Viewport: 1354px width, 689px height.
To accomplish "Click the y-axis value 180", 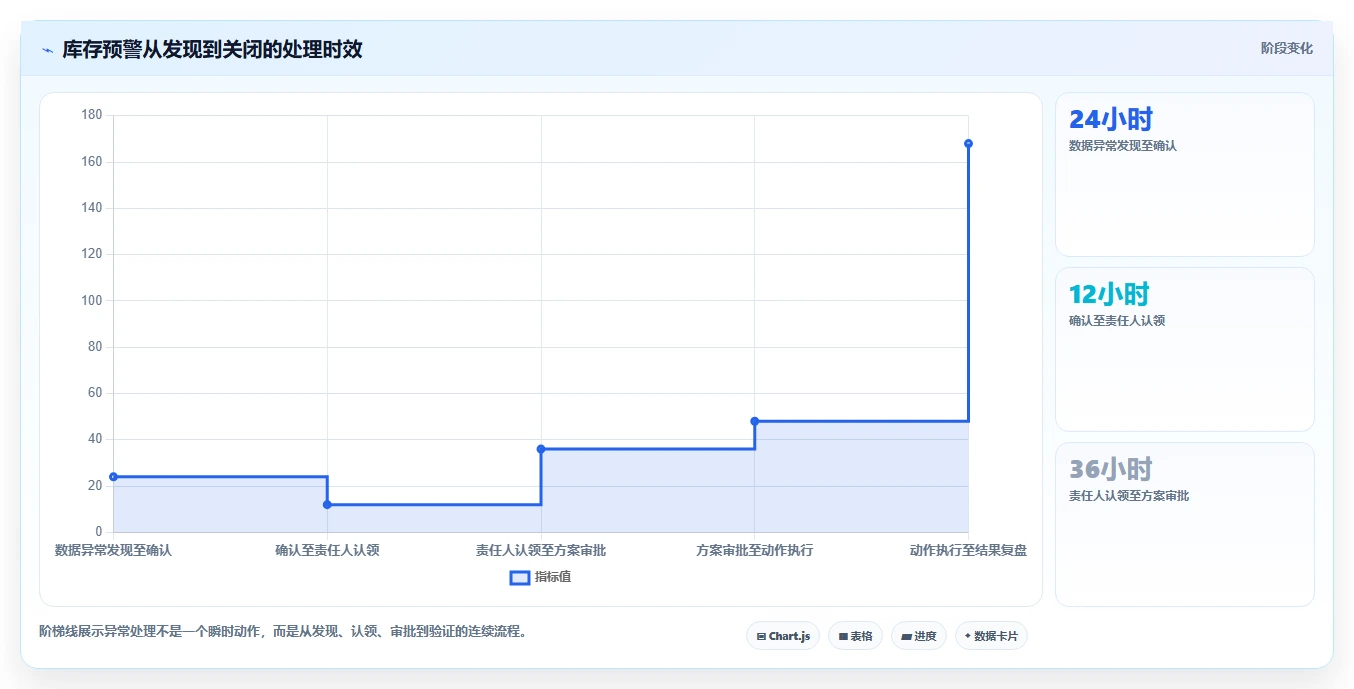I will coord(92,115).
